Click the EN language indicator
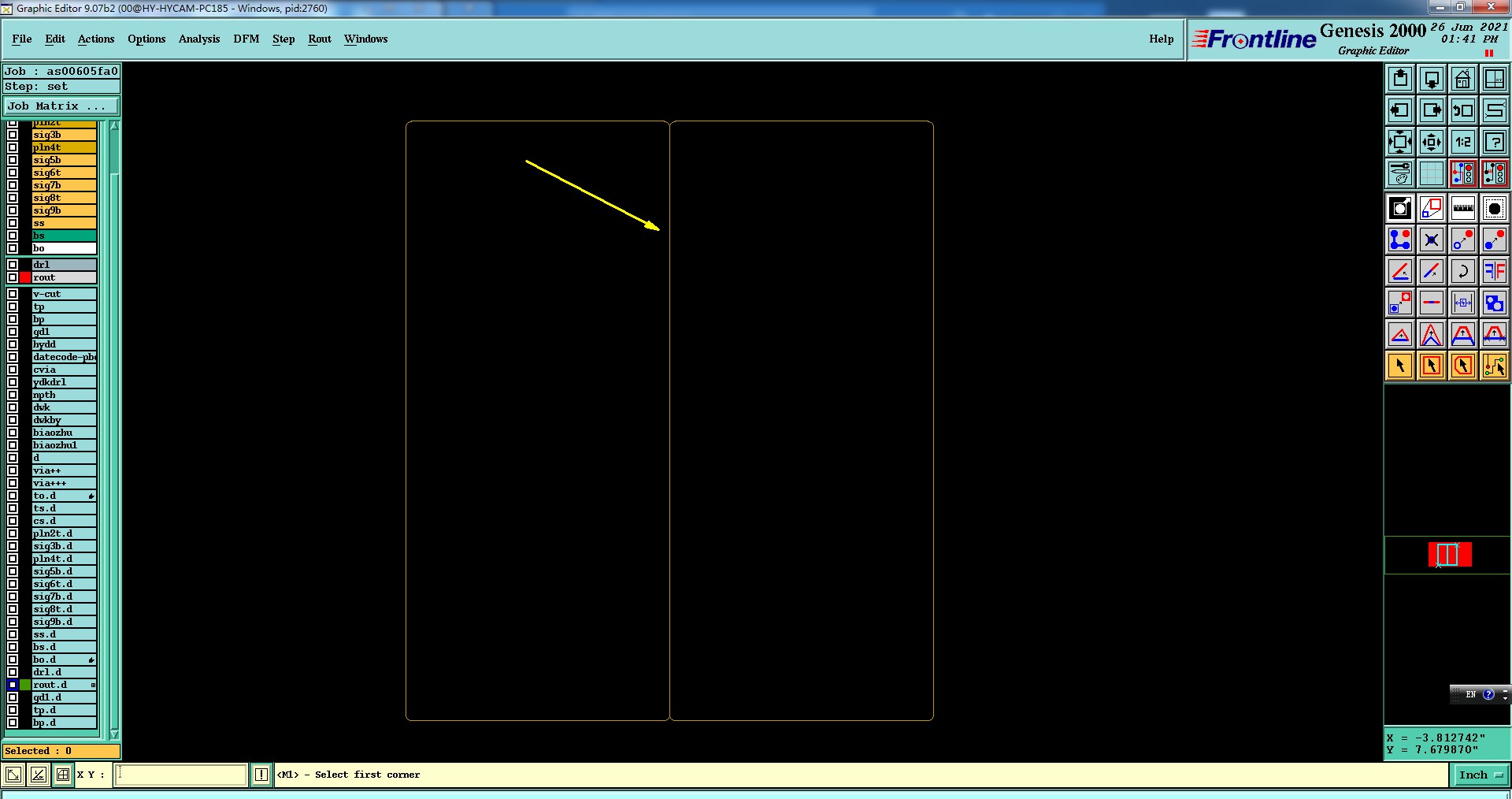This screenshot has height=799, width=1512. [1470, 694]
